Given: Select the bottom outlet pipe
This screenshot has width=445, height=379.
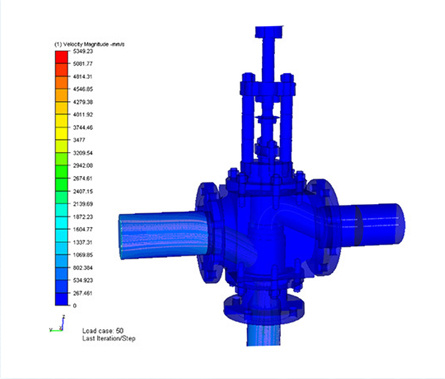Looking at the screenshot, I should coord(264,335).
